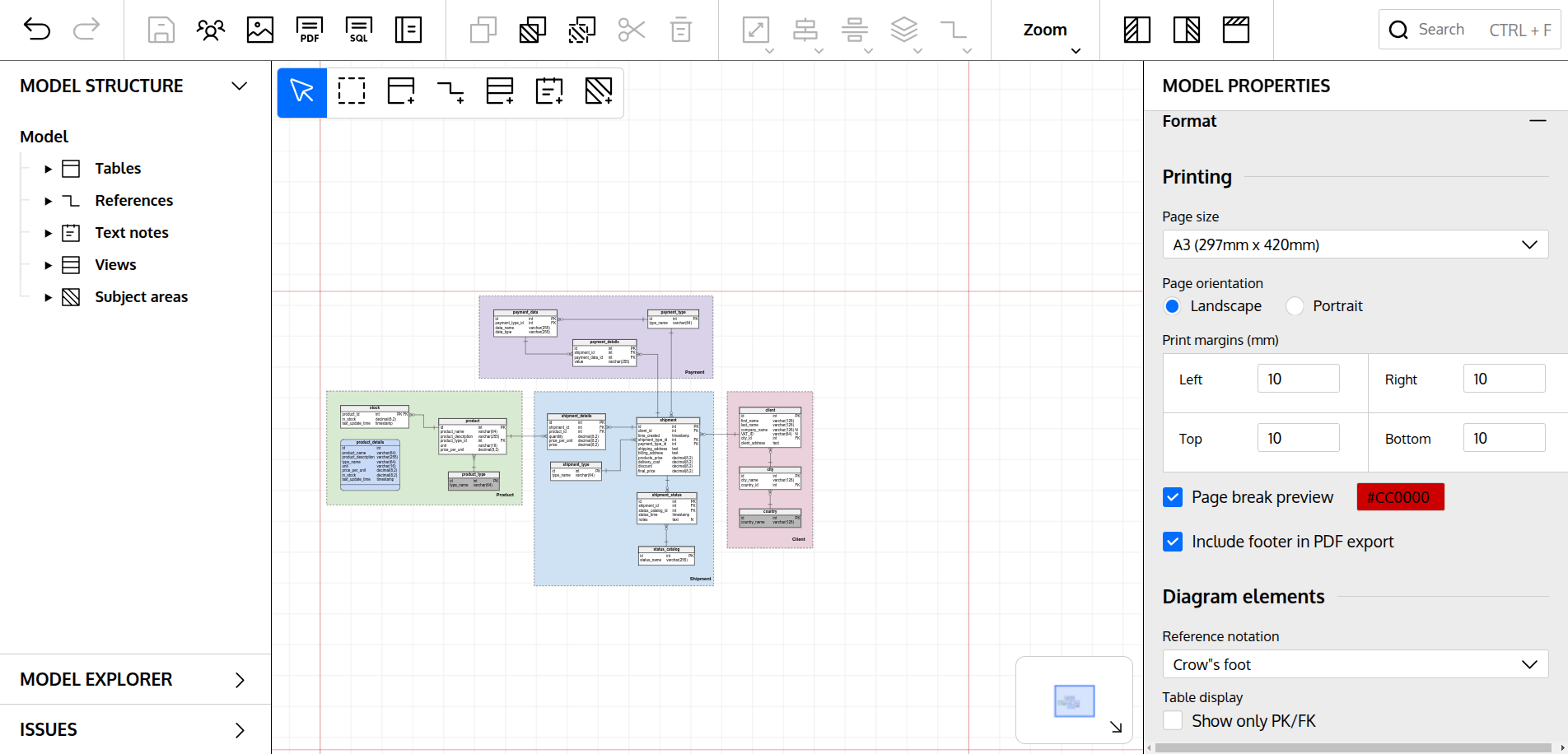The height and width of the screenshot is (754, 1568).
Task: Open the share with team icon
Action: pyautogui.click(x=211, y=30)
